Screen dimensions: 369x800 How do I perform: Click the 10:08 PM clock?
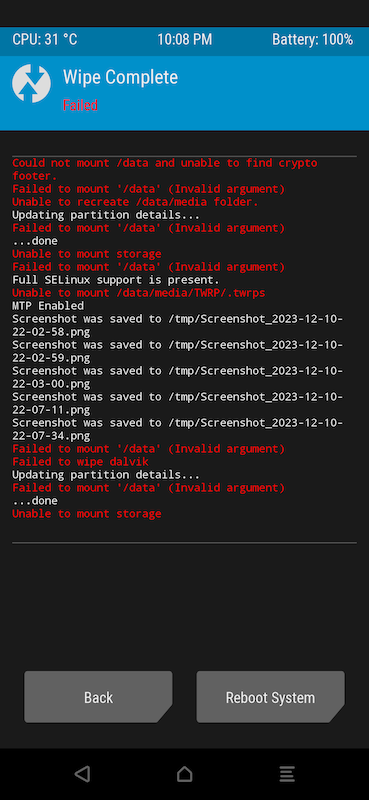tap(184, 40)
